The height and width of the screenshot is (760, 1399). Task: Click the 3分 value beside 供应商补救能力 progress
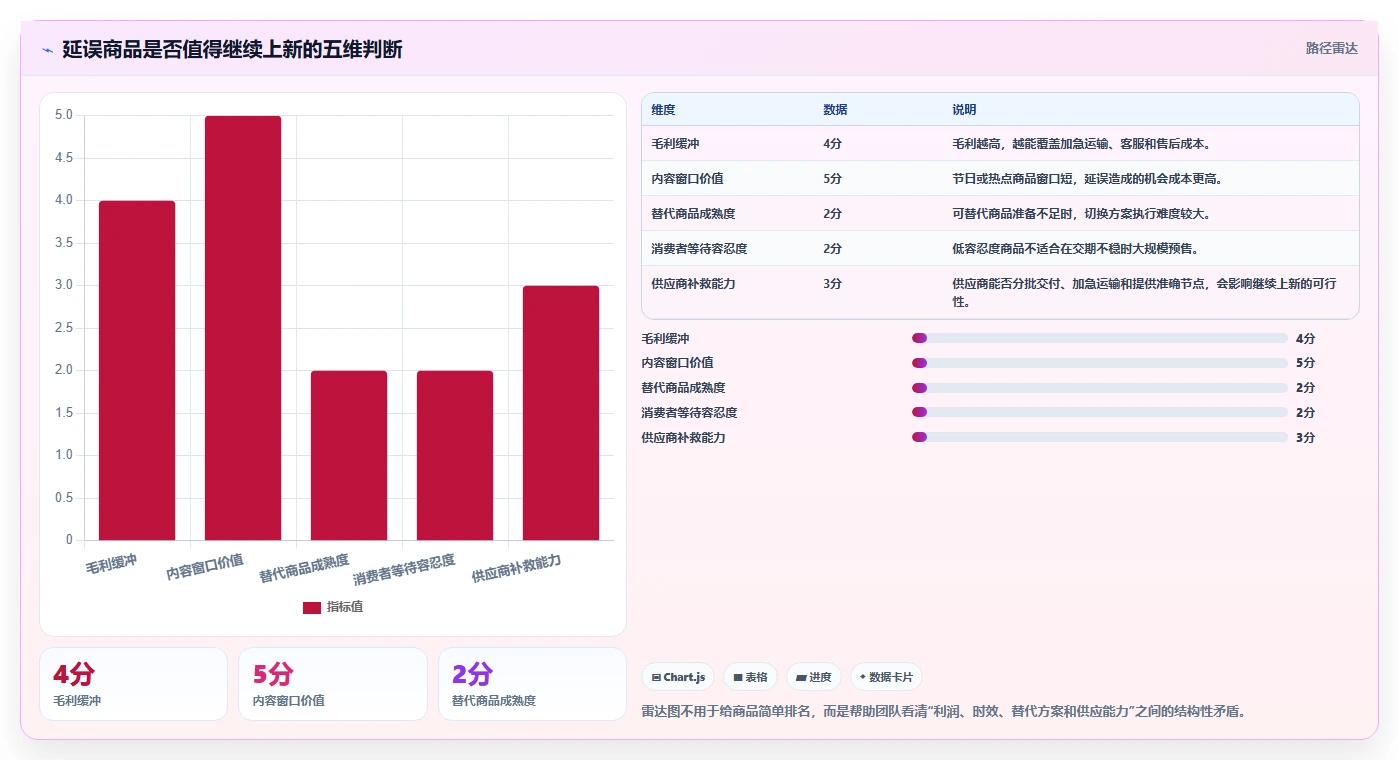(1305, 437)
